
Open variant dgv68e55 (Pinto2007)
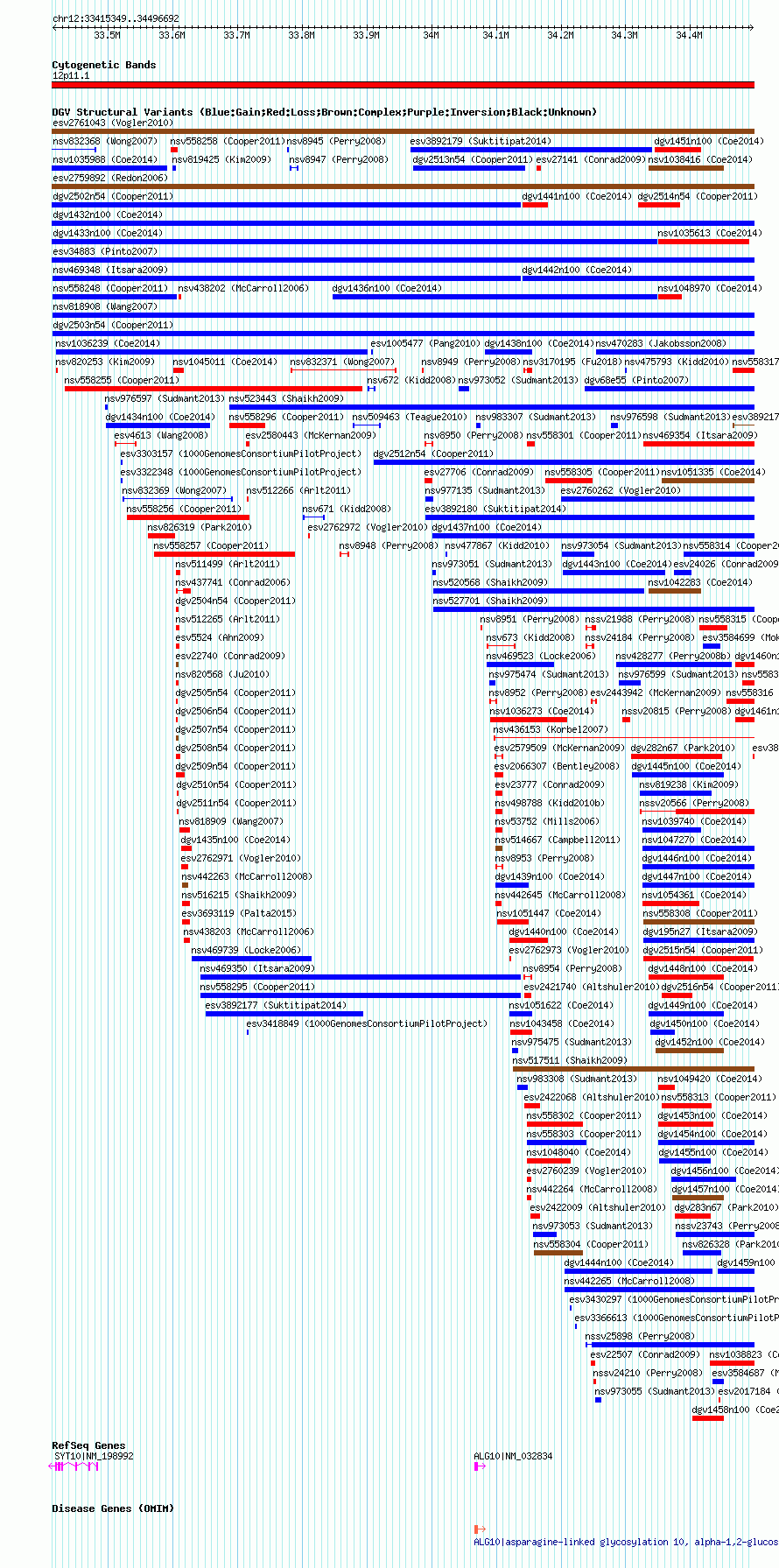pyautogui.click(x=636, y=380)
